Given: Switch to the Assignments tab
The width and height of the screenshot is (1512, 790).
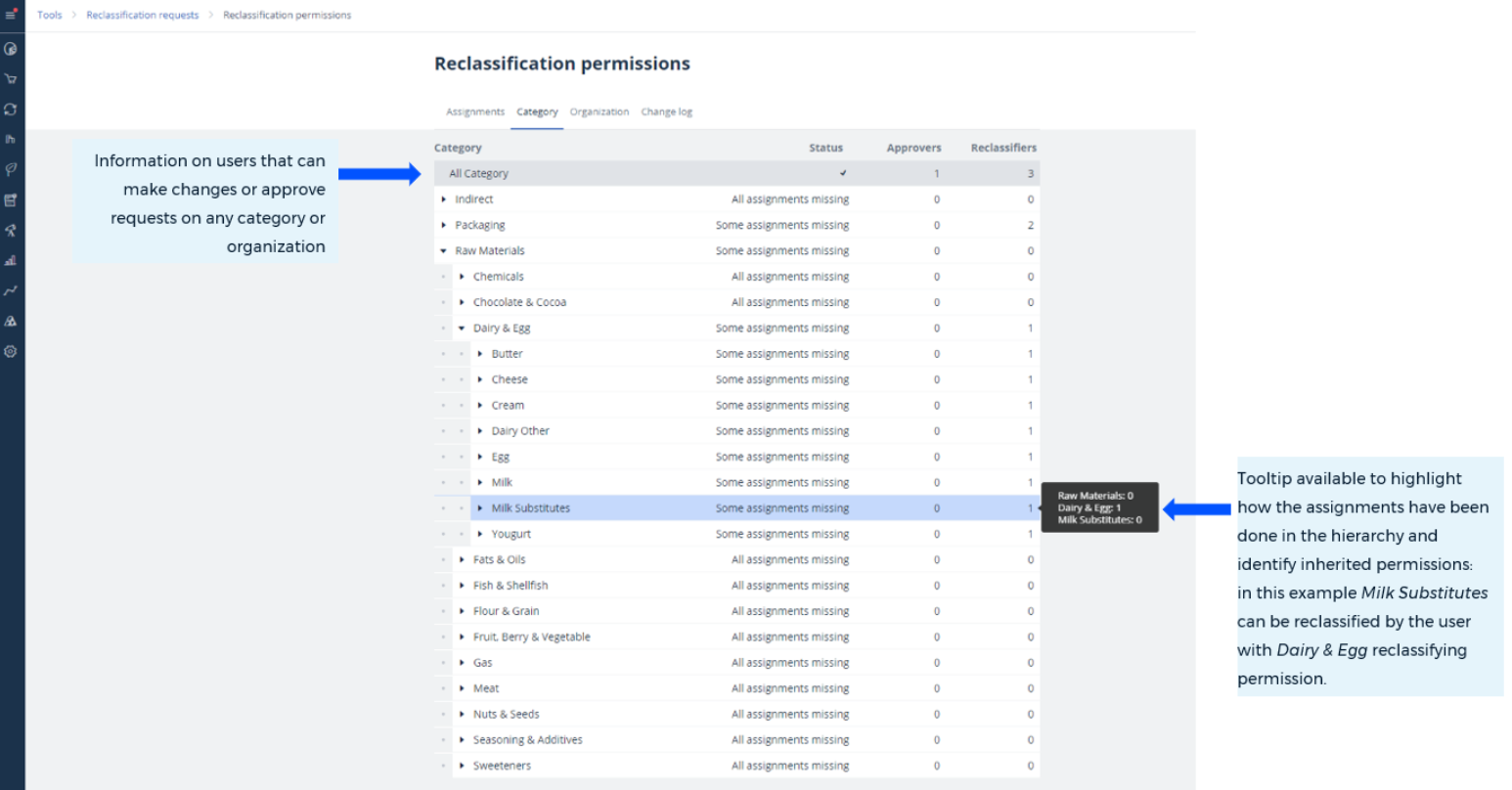Looking at the screenshot, I should (x=475, y=112).
